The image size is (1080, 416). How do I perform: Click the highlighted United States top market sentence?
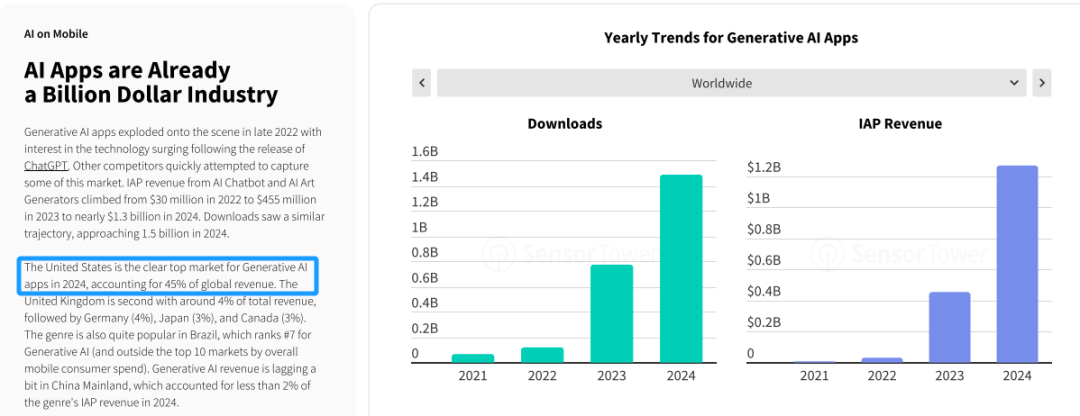click(167, 275)
